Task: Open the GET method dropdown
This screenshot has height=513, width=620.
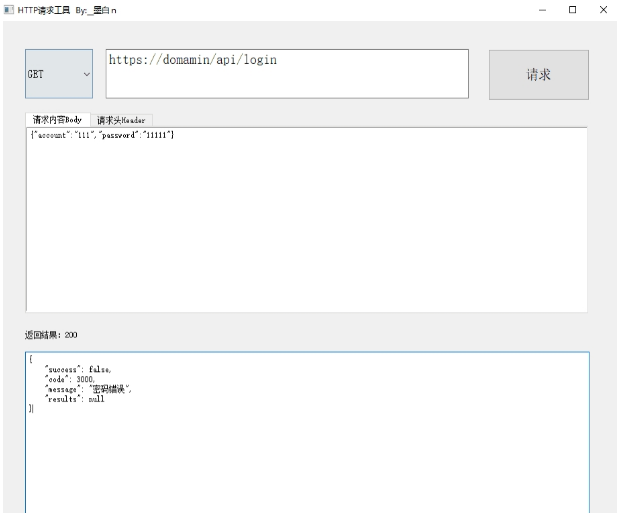Action: [59, 74]
